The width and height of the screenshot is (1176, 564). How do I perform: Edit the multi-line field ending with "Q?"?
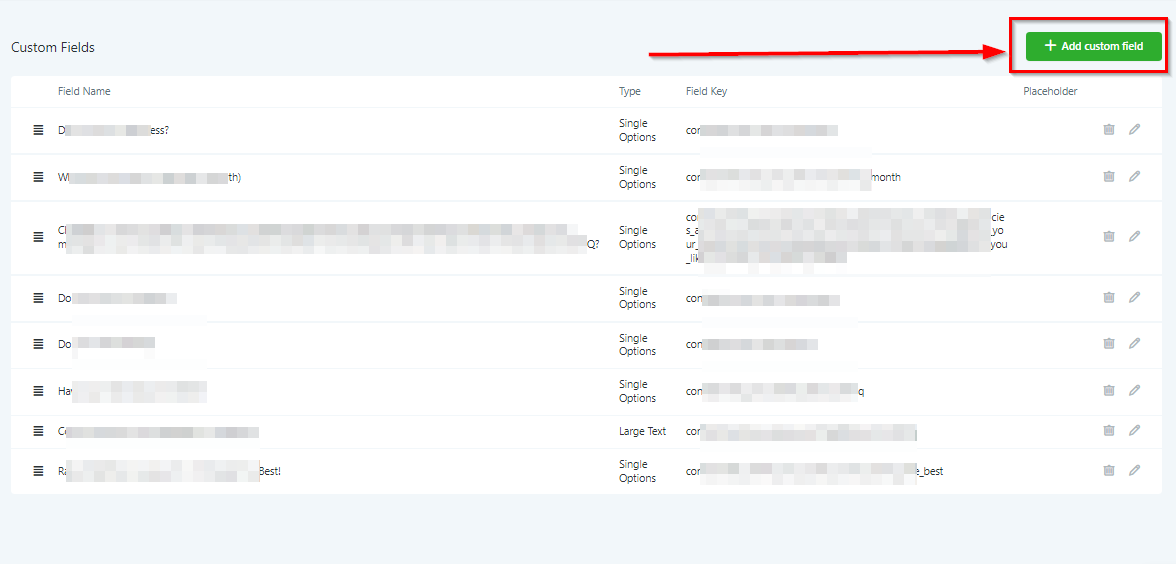click(x=1134, y=237)
